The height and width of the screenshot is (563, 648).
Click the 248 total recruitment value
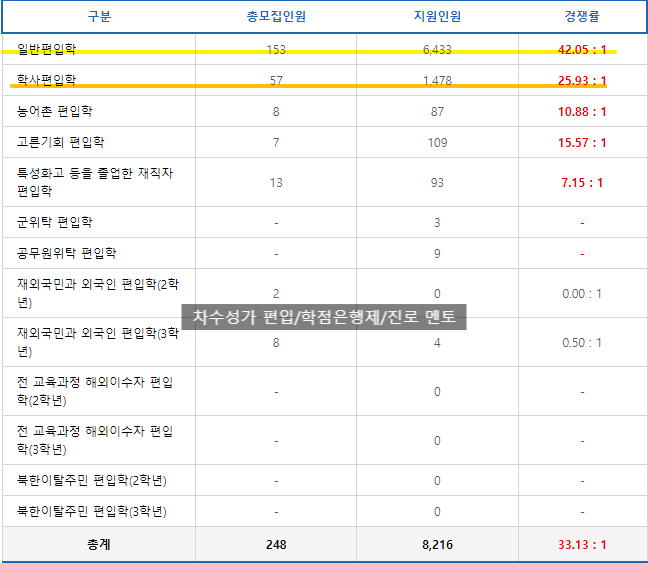[276, 545]
